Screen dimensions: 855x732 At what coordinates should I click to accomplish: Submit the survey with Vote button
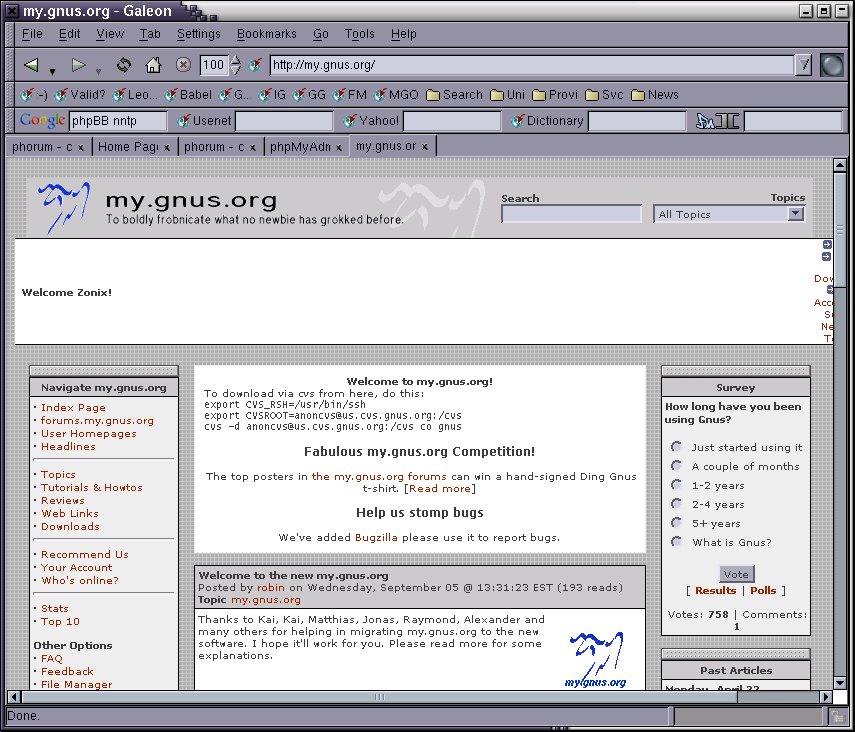tap(736, 574)
